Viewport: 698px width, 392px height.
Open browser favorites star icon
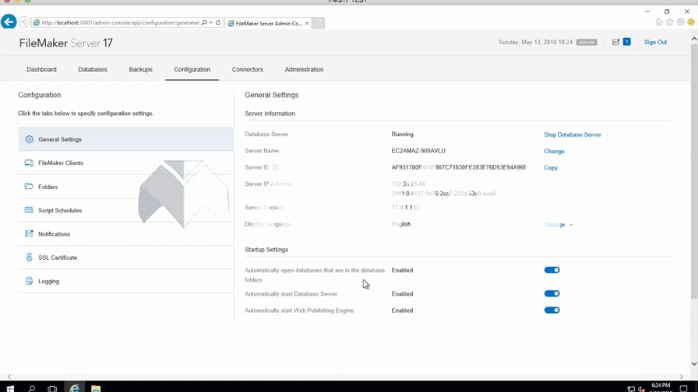click(670, 22)
